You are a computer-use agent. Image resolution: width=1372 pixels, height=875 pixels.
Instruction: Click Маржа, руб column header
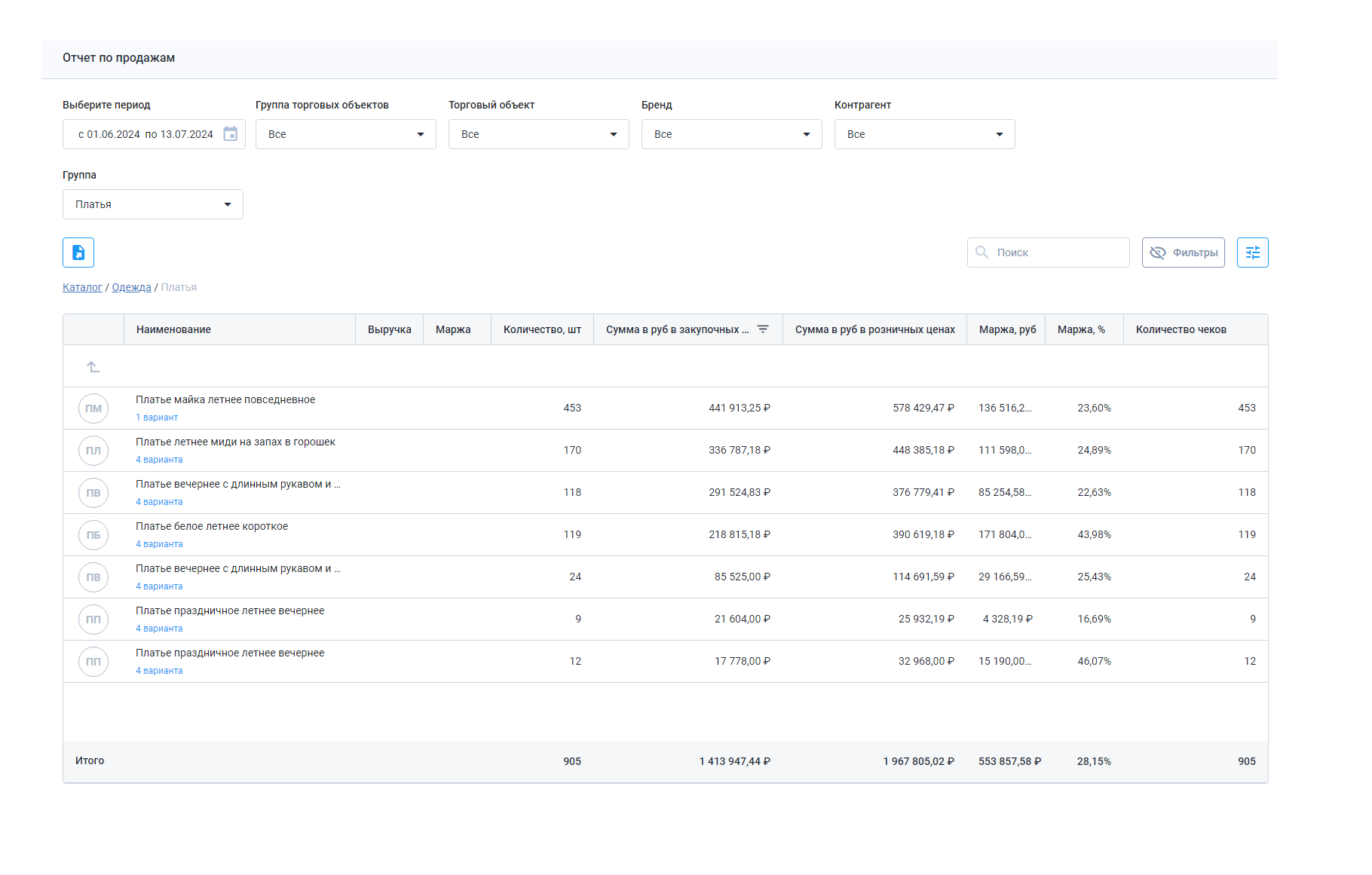(x=1008, y=329)
